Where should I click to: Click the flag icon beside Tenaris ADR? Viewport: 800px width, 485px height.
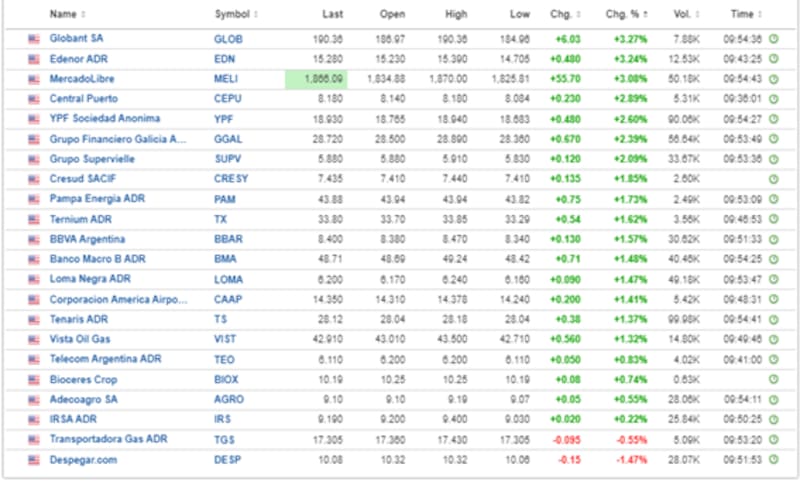coord(34,319)
